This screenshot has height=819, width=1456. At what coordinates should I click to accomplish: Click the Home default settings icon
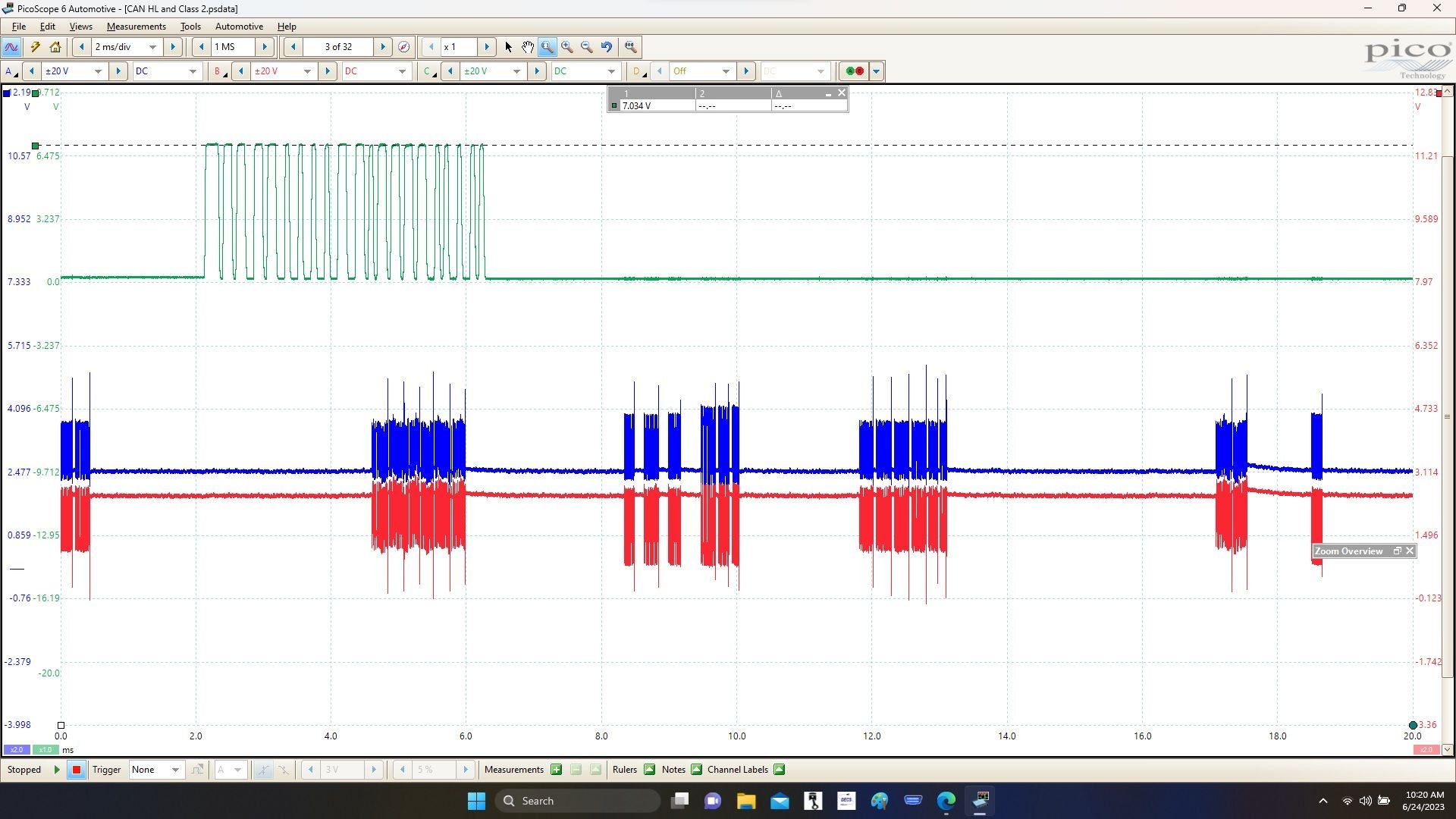[55, 46]
